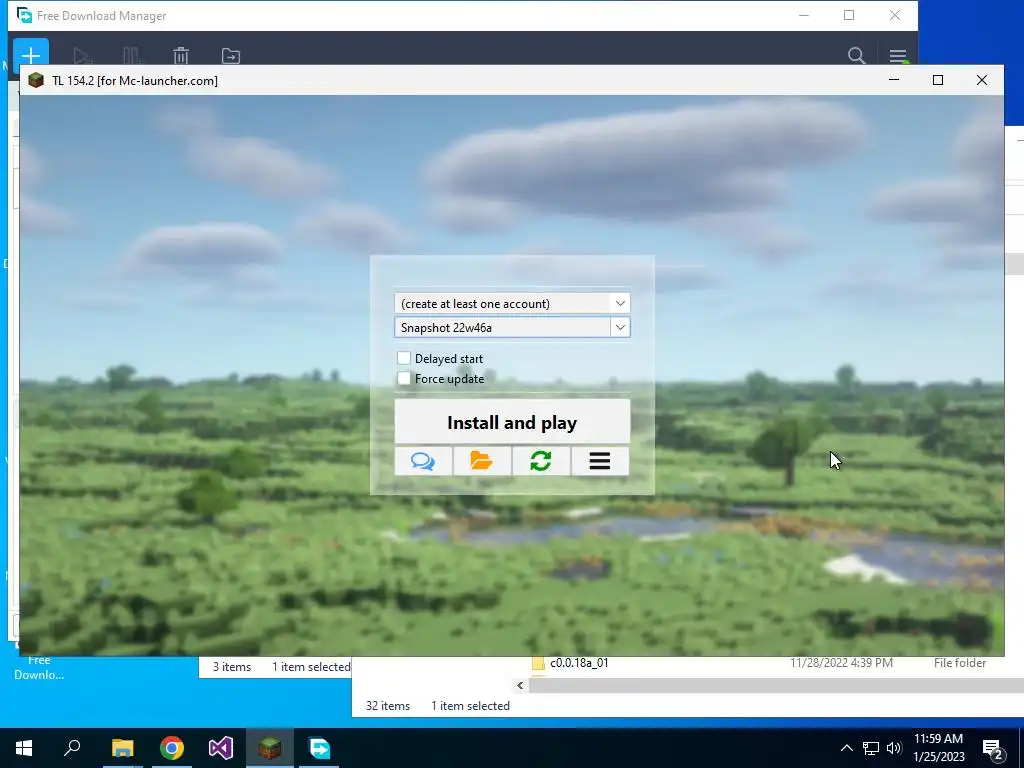Open the Windows Start menu

click(24, 748)
